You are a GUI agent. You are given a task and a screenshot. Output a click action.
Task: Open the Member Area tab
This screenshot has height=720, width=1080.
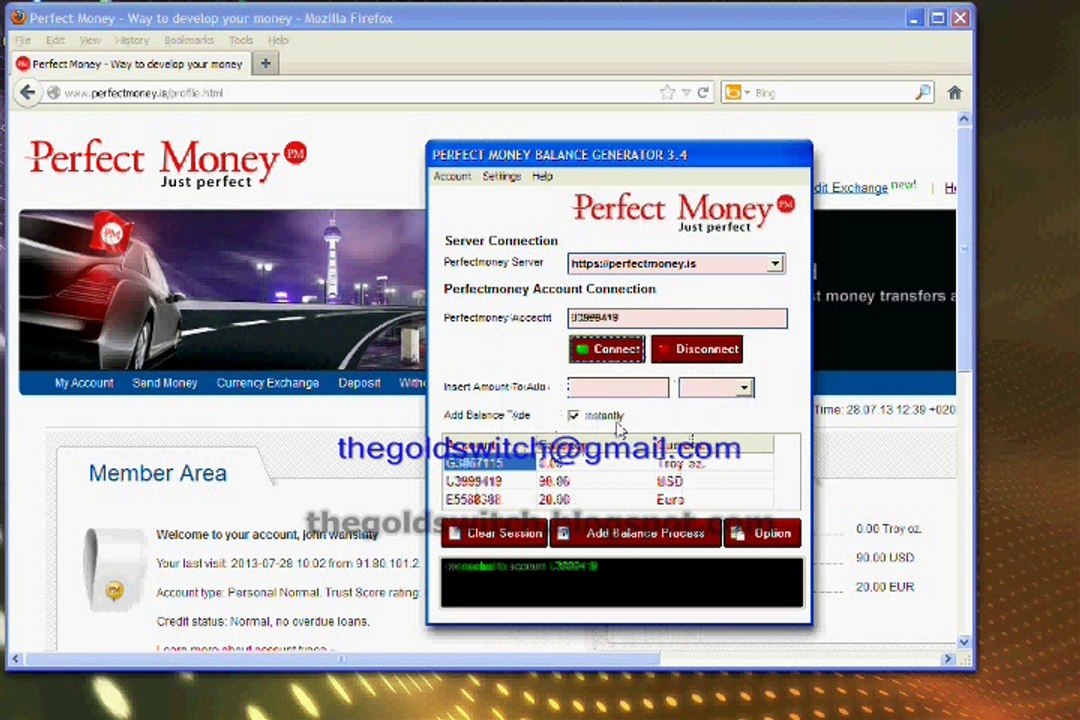[x=158, y=473]
